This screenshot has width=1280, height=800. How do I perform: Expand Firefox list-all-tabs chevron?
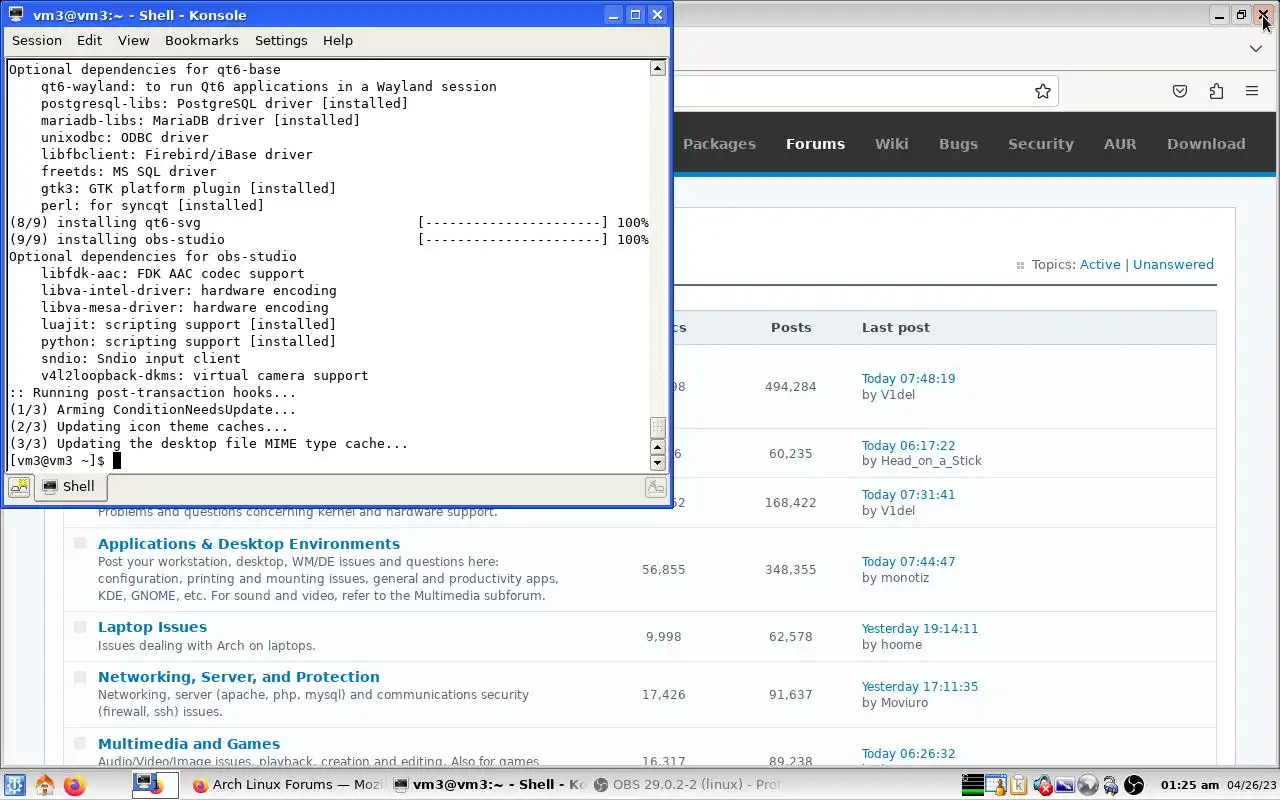[1256, 48]
